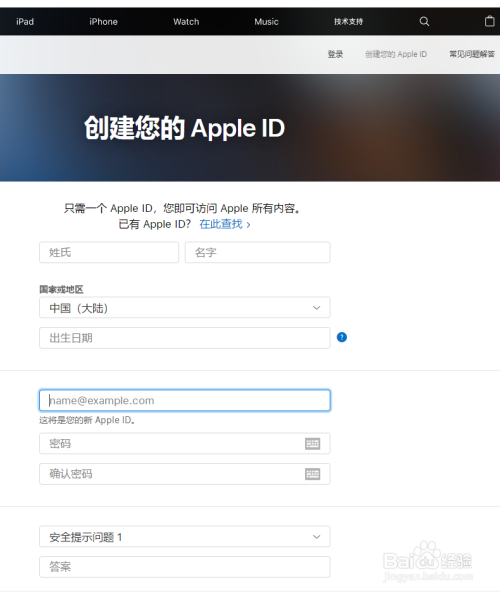
Task: Click keyboard icon in 密码 field
Action: [x=312, y=444]
